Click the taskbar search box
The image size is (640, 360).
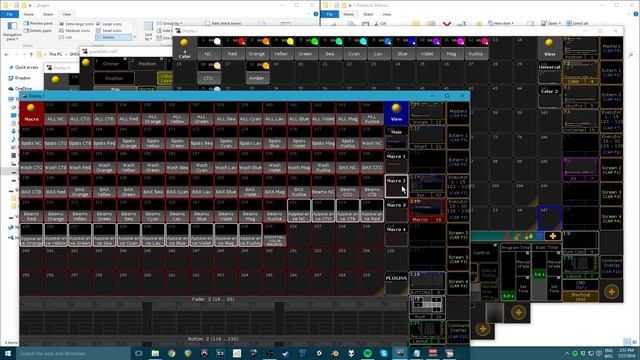point(73,353)
